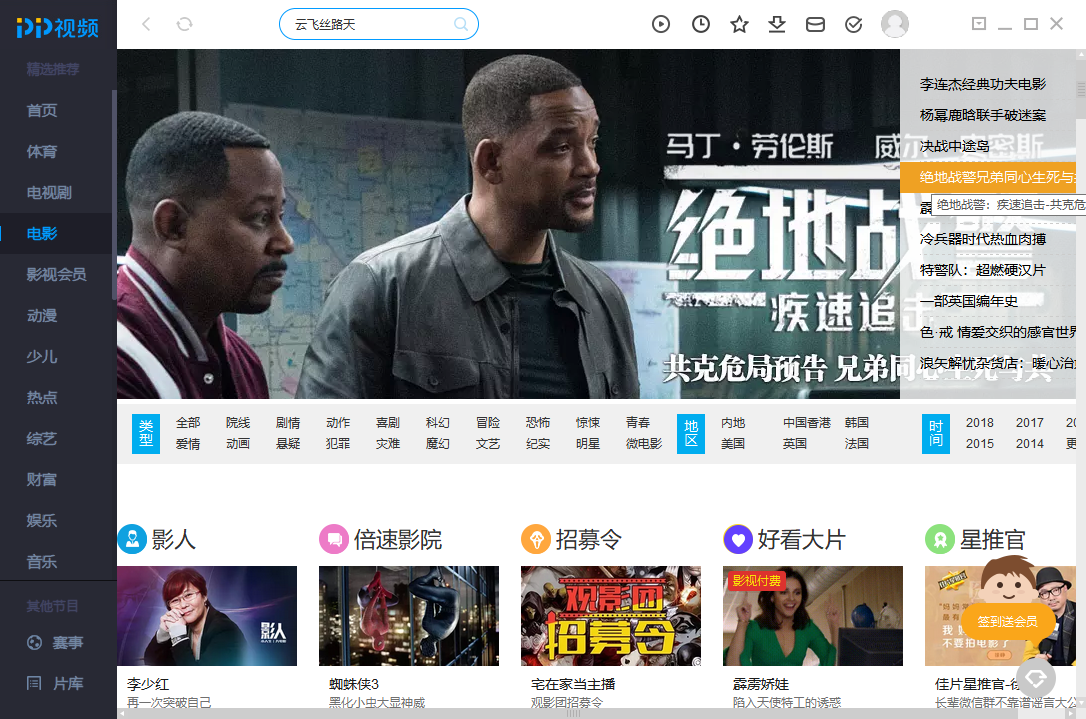Filter by genre 科幻

click(x=438, y=423)
